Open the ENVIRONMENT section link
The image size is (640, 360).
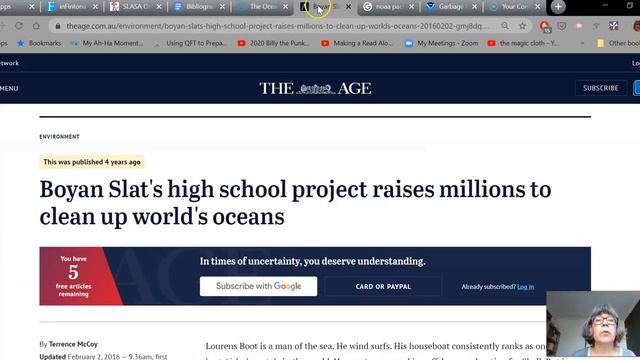coord(60,137)
